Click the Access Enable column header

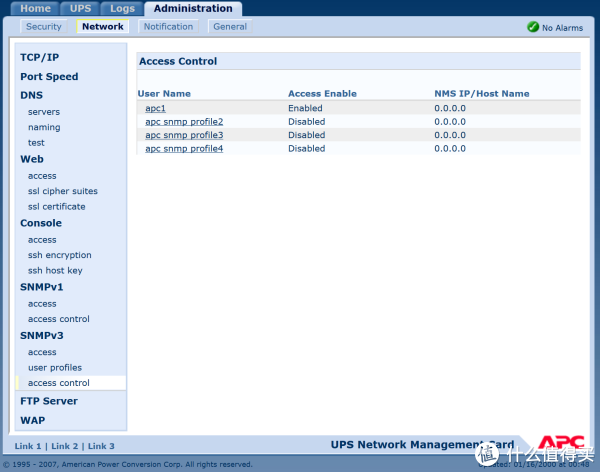point(322,94)
